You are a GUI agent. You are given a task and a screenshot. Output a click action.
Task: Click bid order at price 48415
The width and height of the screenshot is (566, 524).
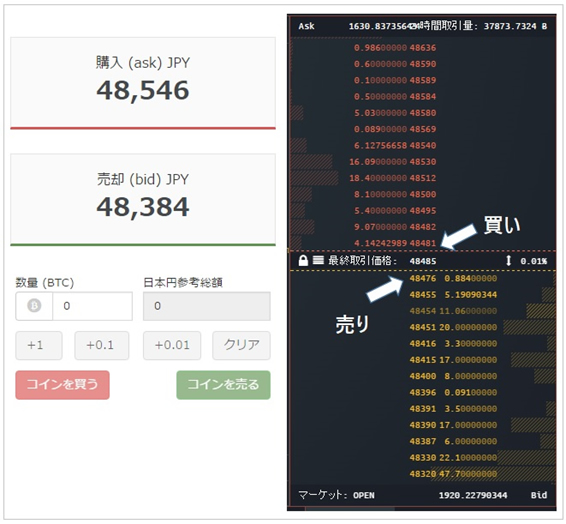click(x=453, y=360)
